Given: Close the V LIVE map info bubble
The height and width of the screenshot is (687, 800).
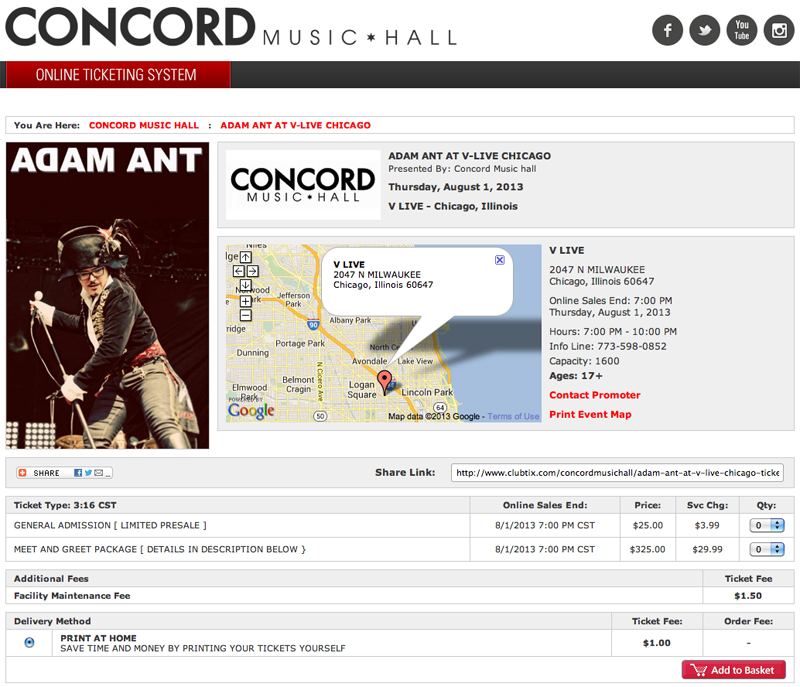Looking at the screenshot, I should click(500, 260).
